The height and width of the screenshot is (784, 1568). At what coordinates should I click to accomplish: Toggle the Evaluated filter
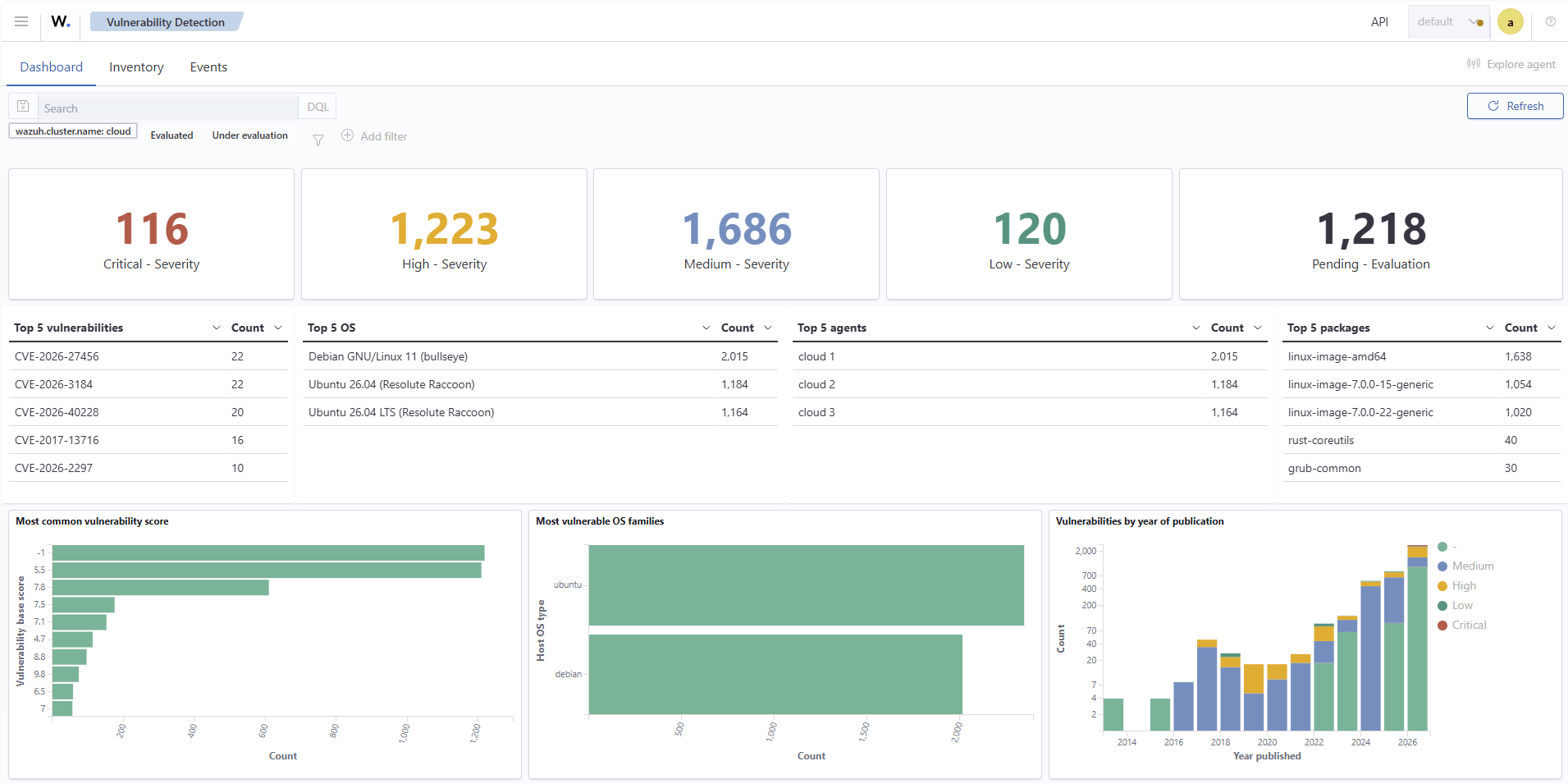[x=171, y=135]
